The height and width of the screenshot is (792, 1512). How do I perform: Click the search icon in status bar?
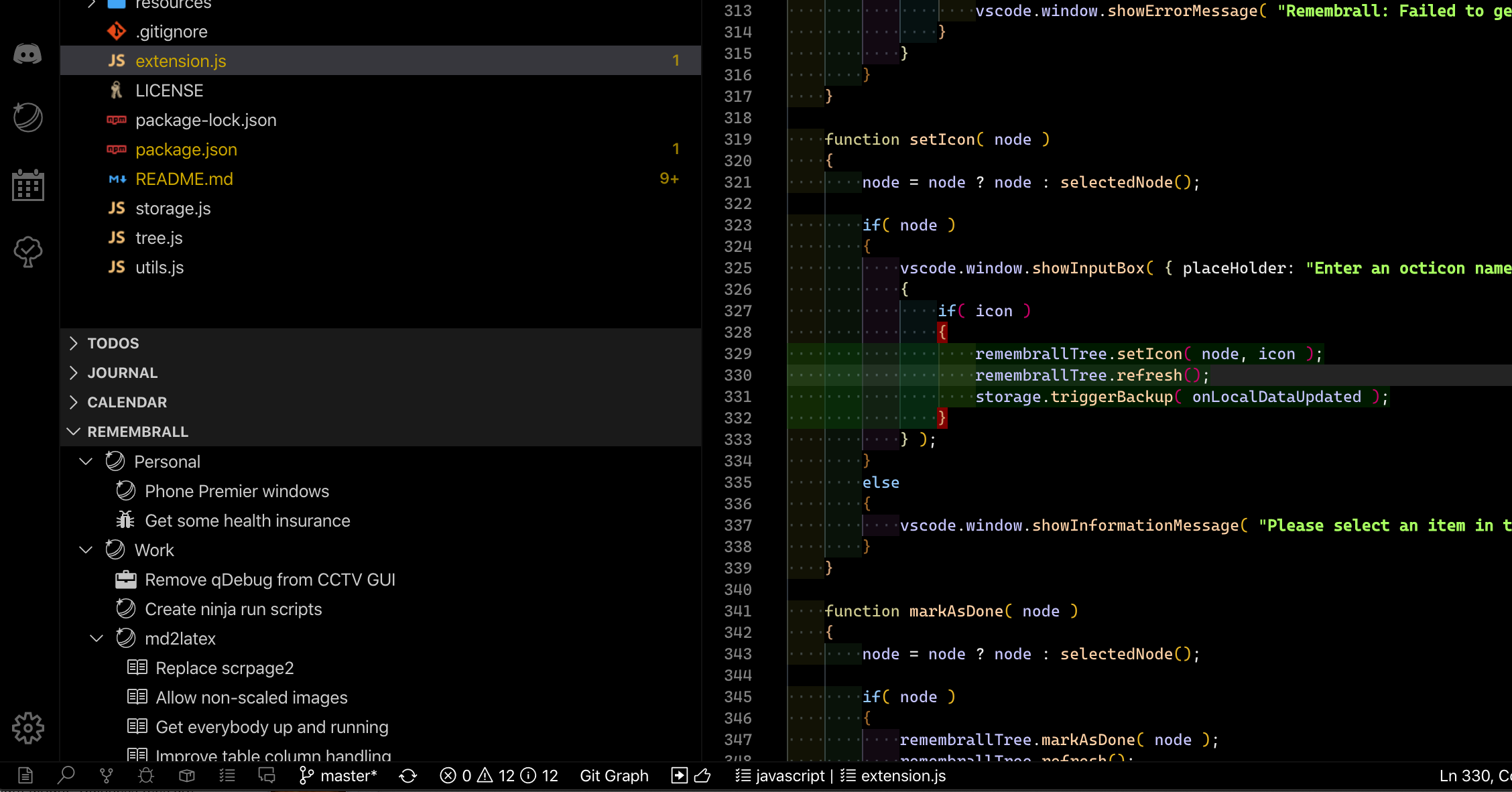tap(66, 776)
